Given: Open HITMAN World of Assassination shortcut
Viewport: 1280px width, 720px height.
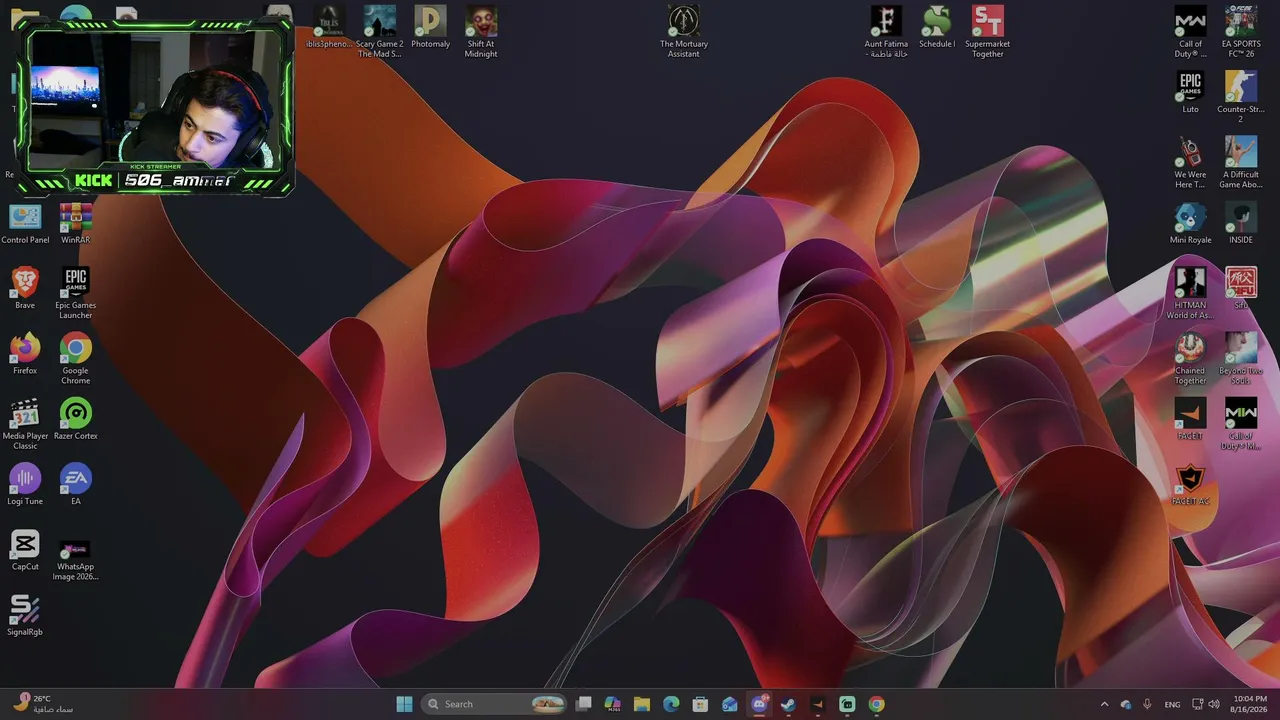Looking at the screenshot, I should (1190, 293).
